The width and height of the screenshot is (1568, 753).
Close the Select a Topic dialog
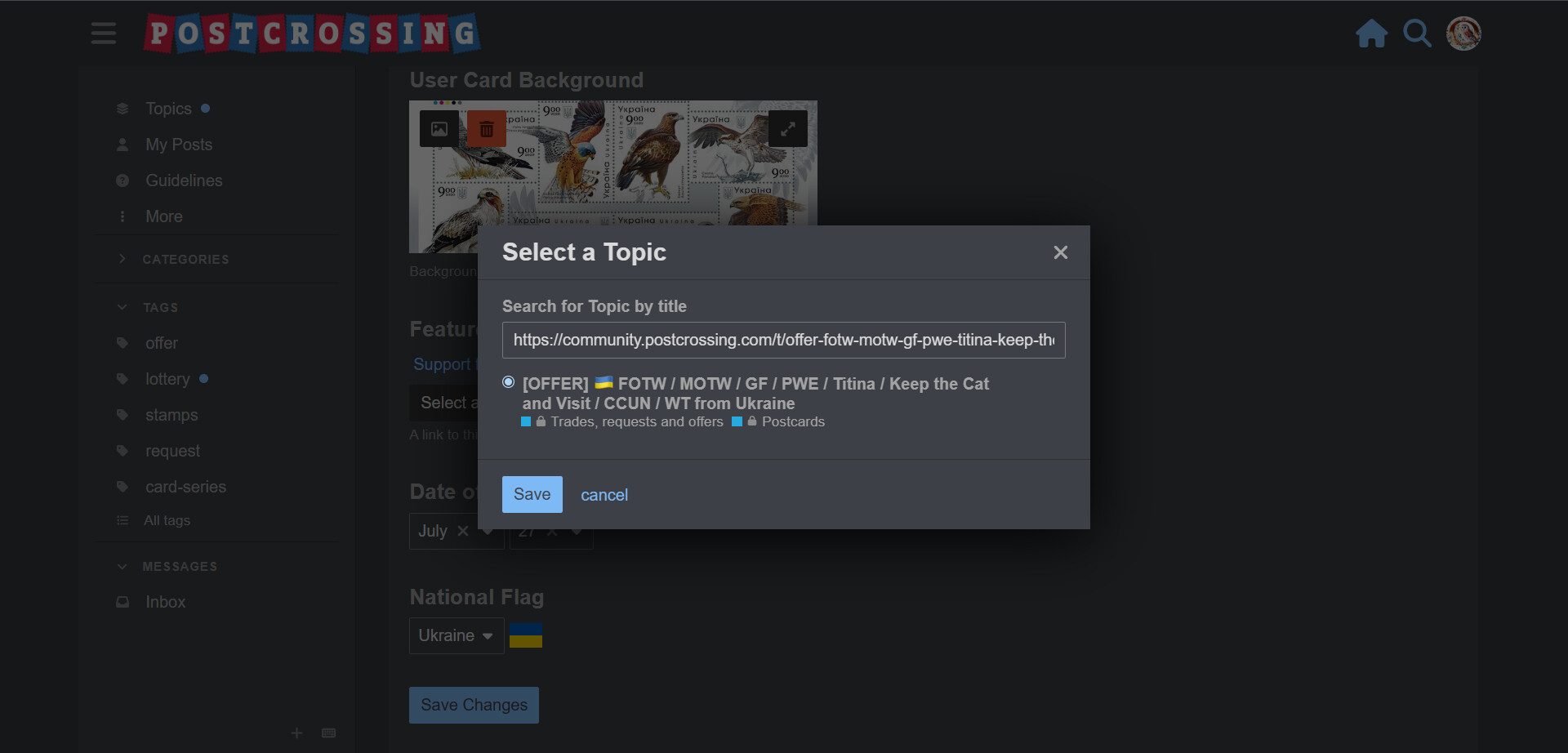(1061, 253)
